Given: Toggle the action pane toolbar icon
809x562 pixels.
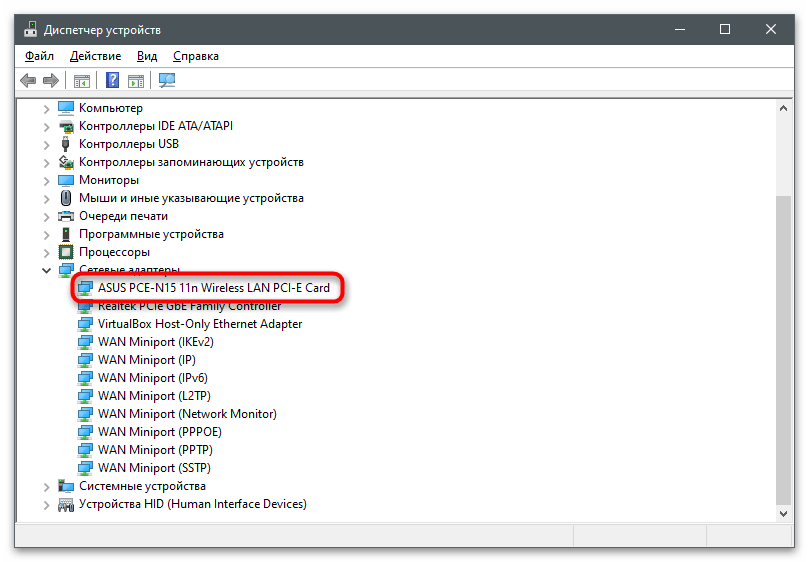Looking at the screenshot, I should coord(136,80).
